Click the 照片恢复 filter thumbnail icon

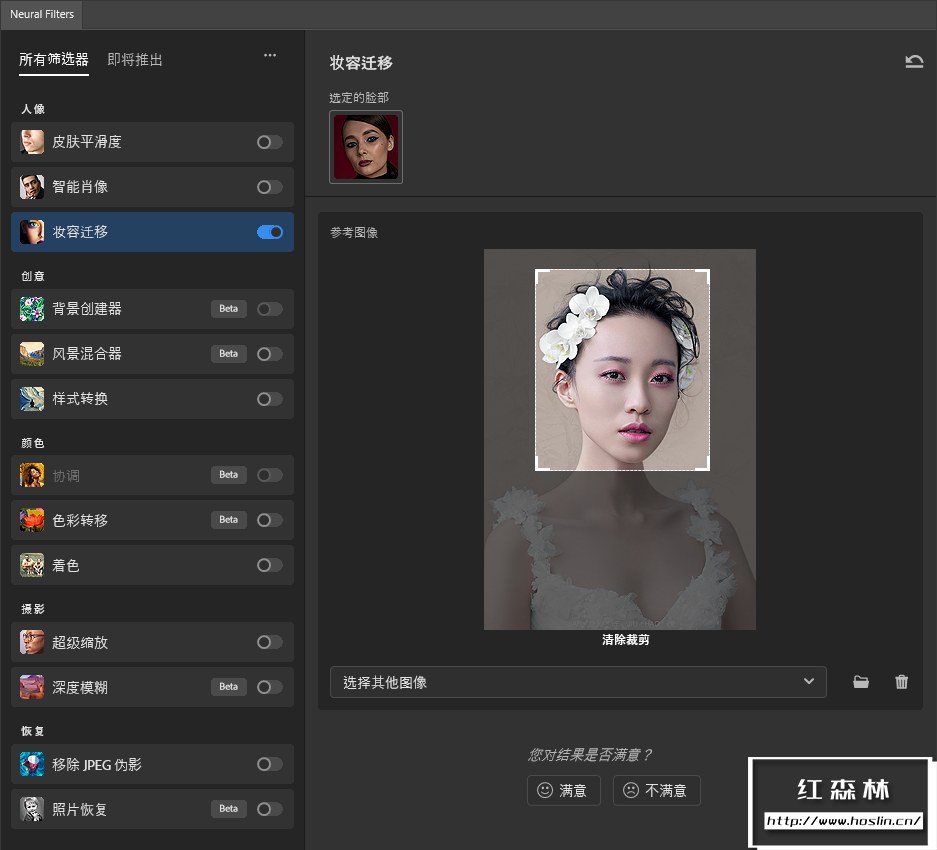[x=32, y=809]
